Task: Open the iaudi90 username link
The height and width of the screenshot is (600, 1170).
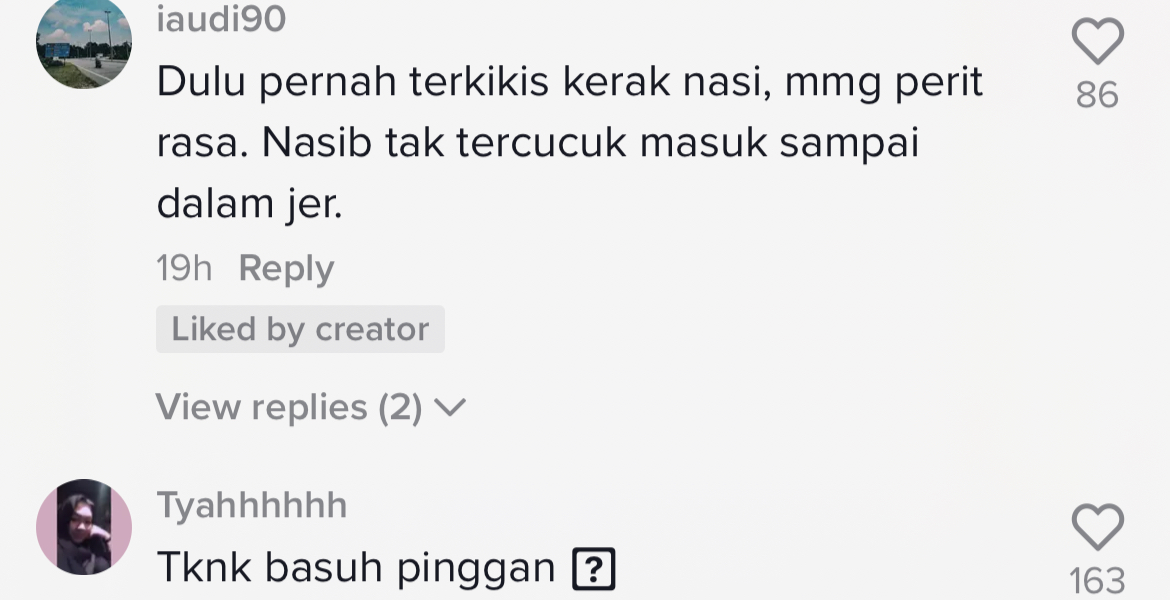Action: (x=221, y=18)
